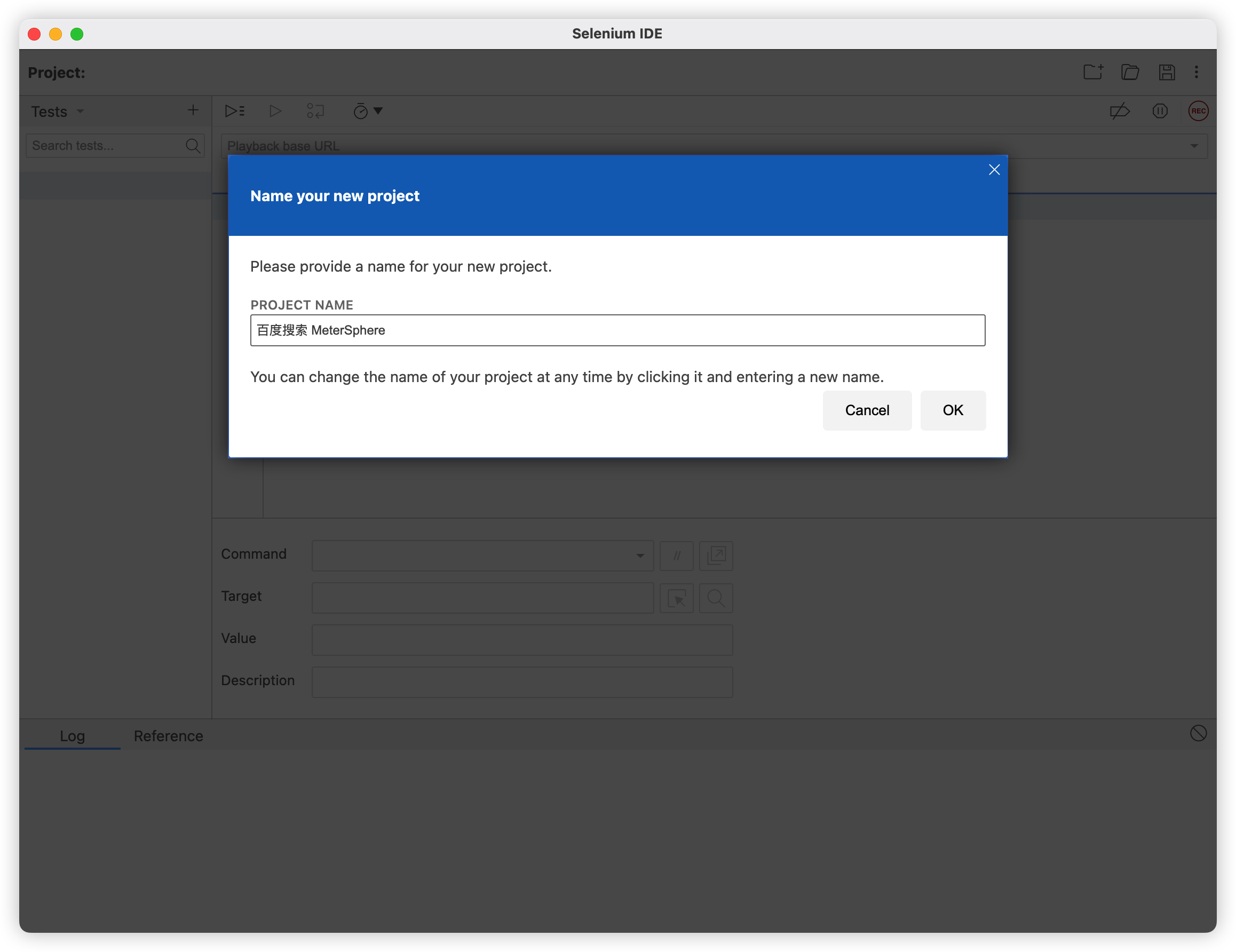Click the open new window configuration icon
Viewport: 1236px width, 952px height.
pos(716,556)
